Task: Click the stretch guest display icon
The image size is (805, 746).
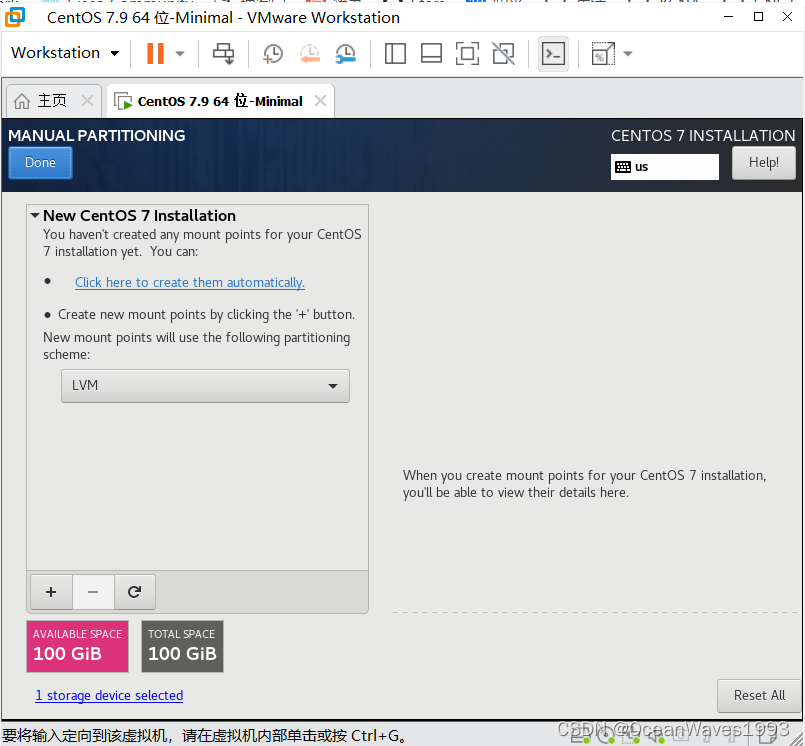Action: (603, 53)
